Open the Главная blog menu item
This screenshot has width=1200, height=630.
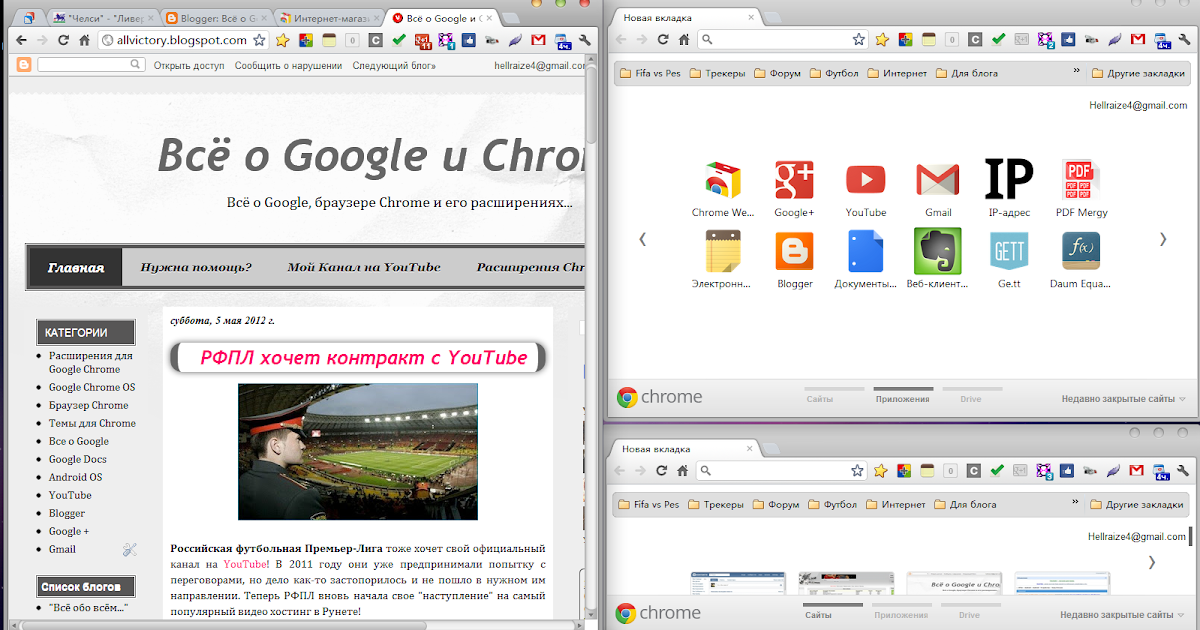[76, 267]
